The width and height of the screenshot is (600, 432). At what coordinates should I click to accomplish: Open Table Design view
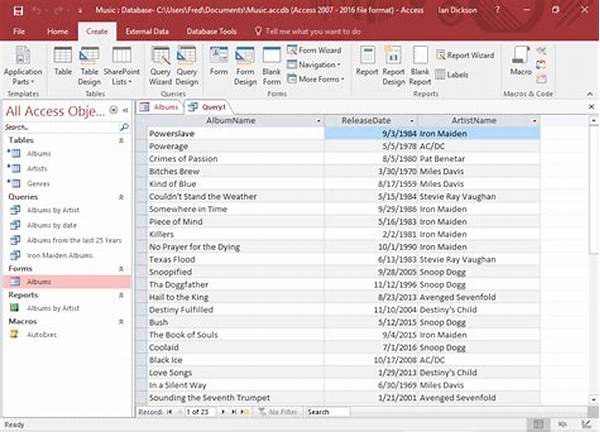pyautogui.click(x=89, y=66)
